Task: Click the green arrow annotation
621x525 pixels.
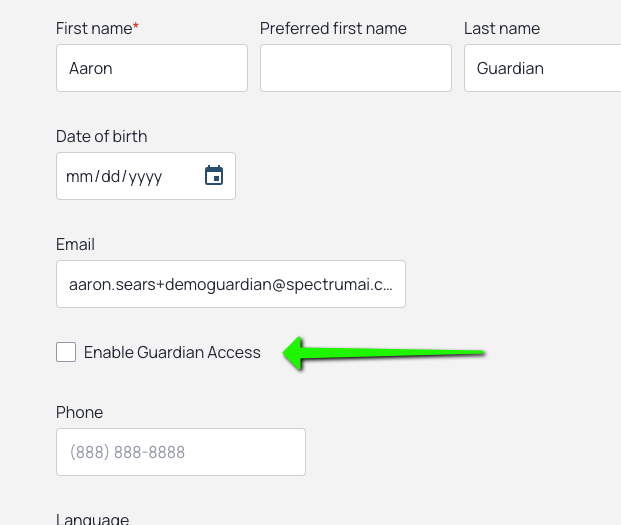Action: 383,353
